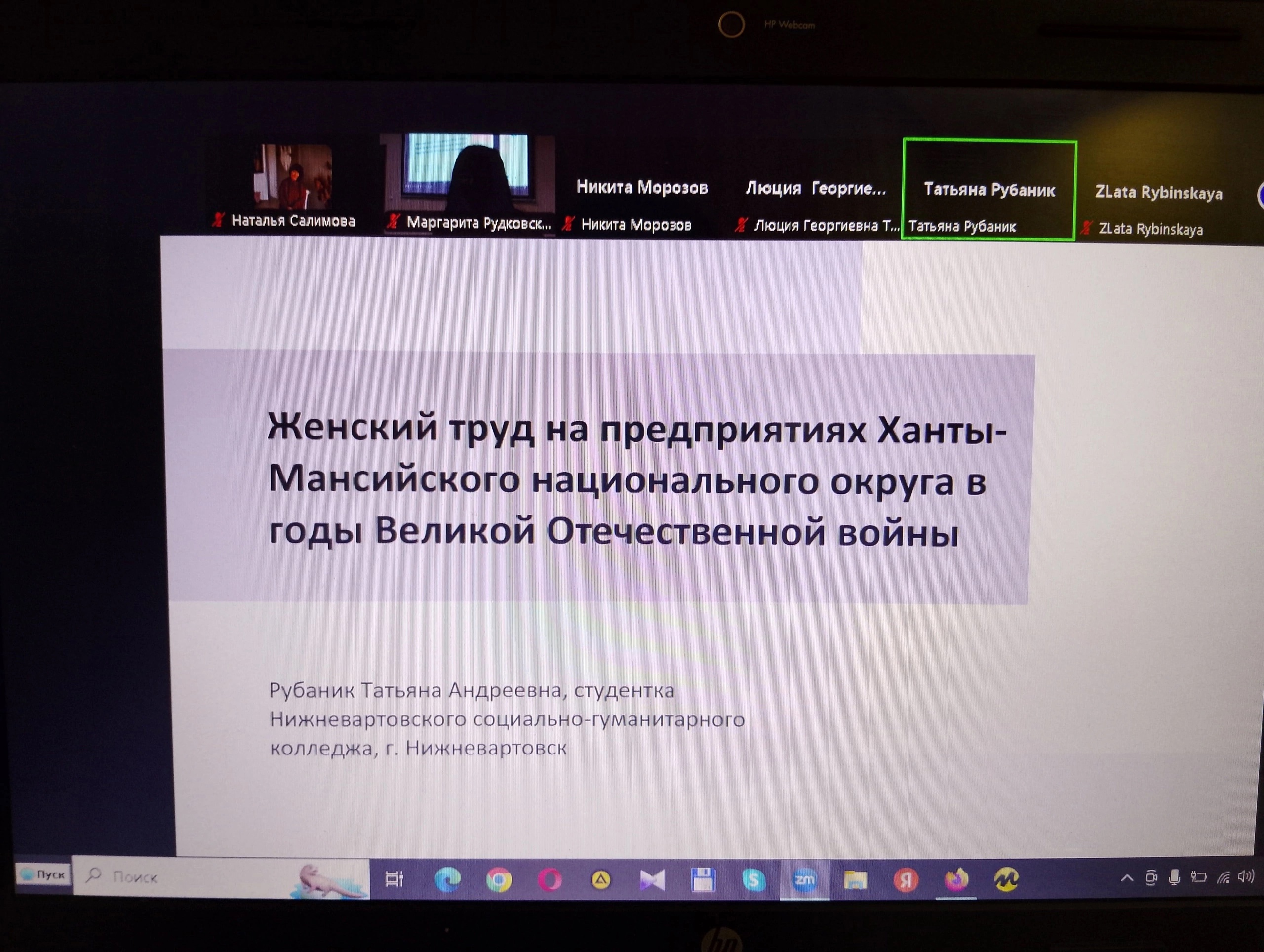1264x952 pixels.
Task: Click text Нижневартовского социально-гуманитарного
Action: pos(507,719)
